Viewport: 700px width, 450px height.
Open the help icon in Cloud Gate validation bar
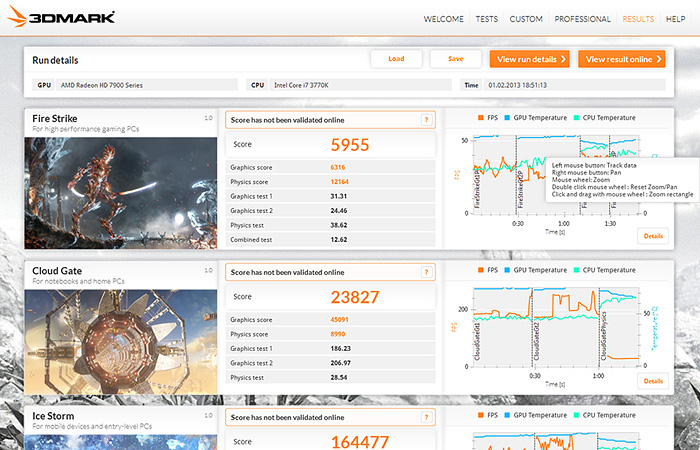point(426,272)
